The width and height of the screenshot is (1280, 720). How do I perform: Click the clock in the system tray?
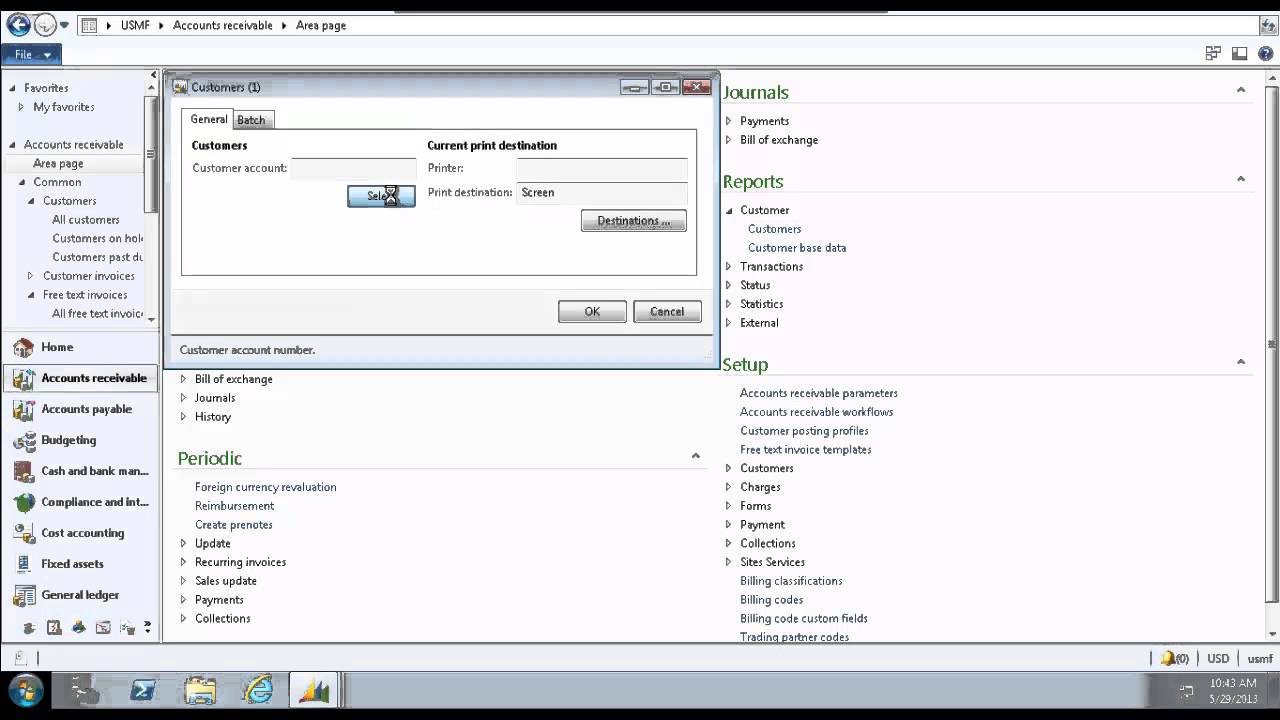point(1233,691)
